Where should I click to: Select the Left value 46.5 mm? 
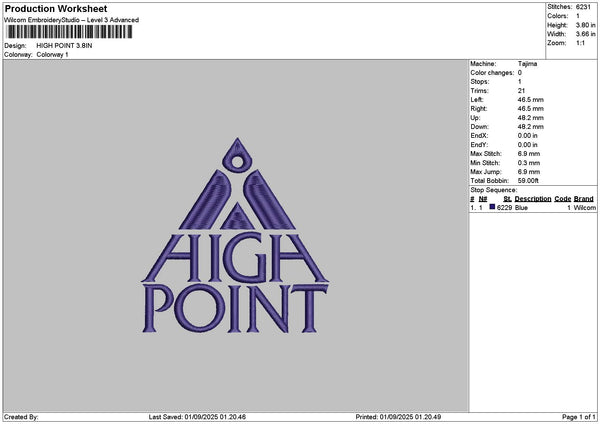[x=530, y=99]
